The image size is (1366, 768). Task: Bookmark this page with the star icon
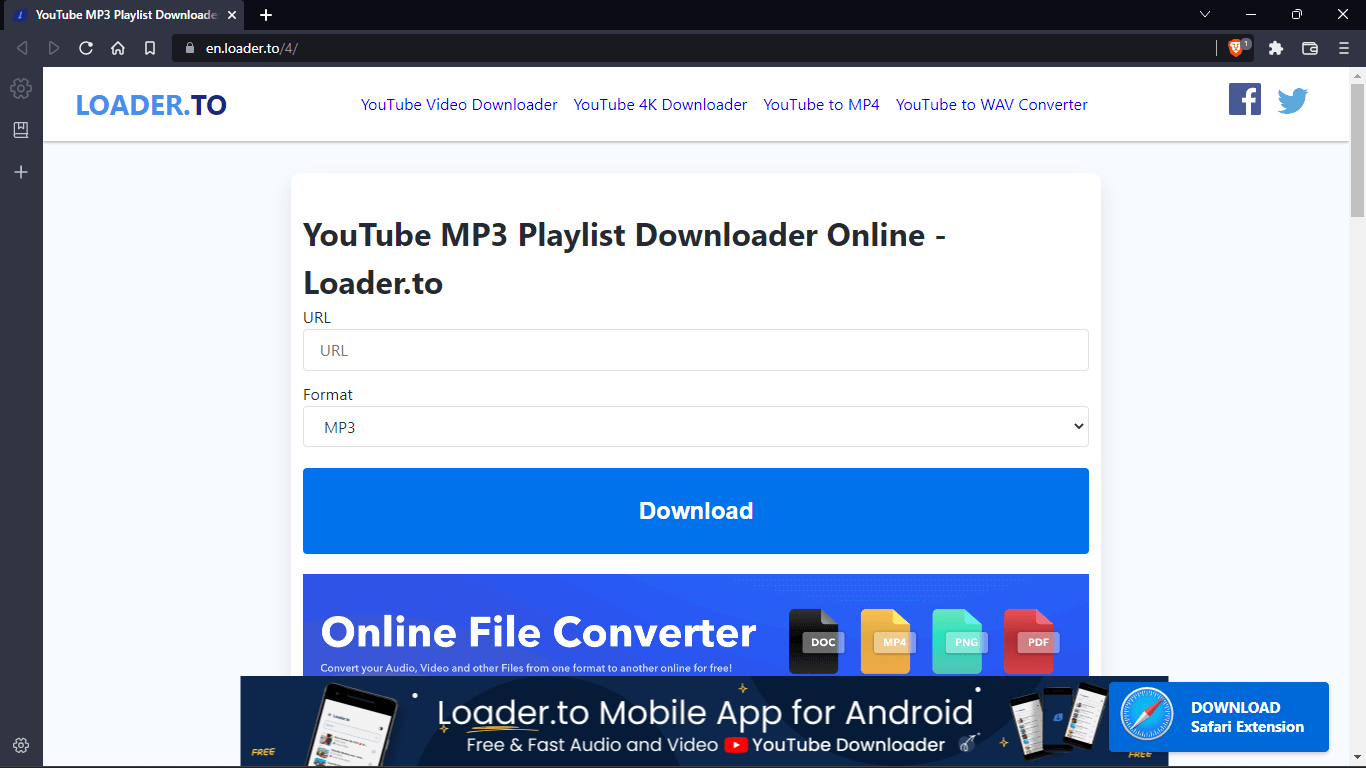(x=150, y=47)
